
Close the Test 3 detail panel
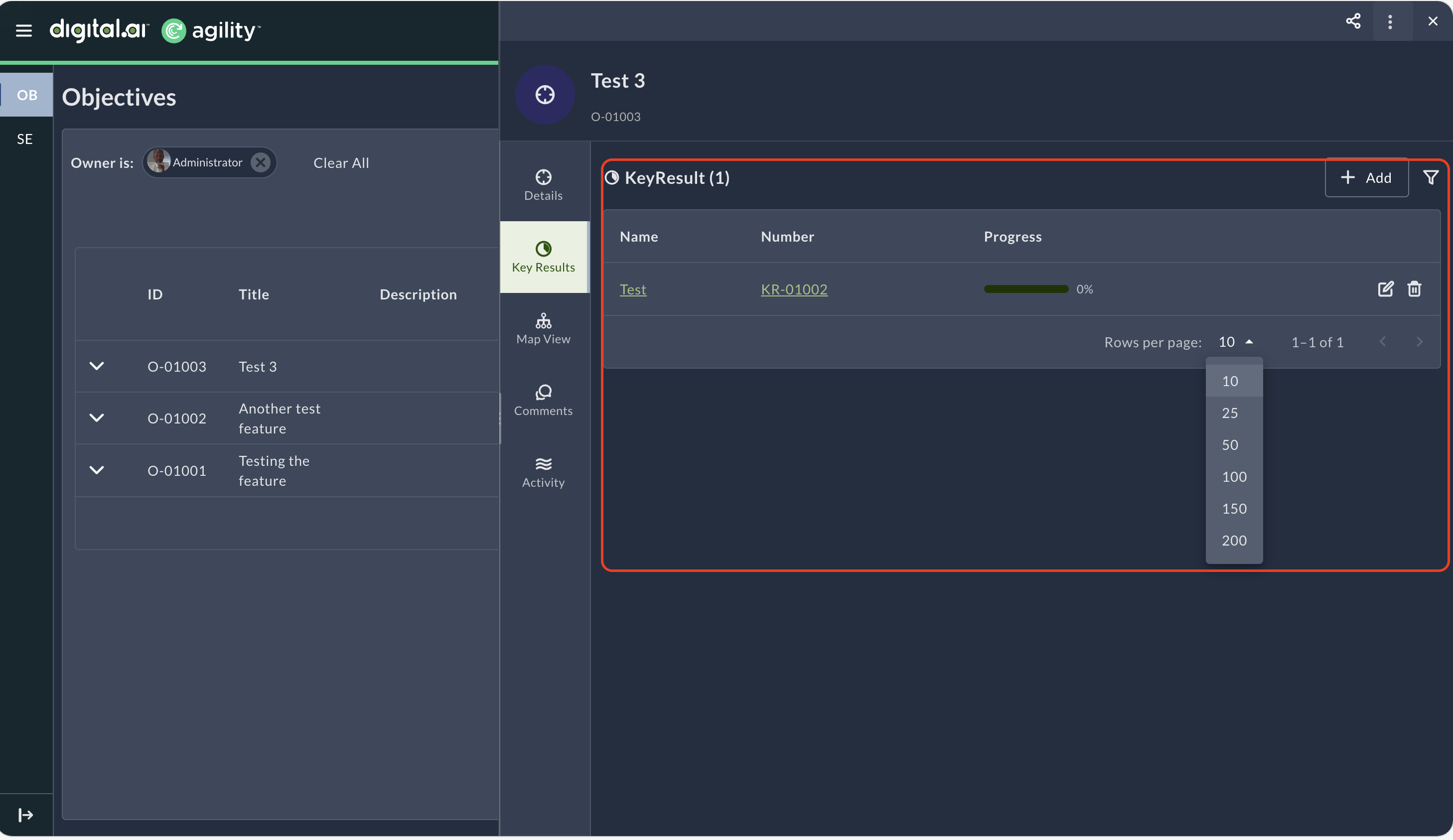click(x=1433, y=21)
